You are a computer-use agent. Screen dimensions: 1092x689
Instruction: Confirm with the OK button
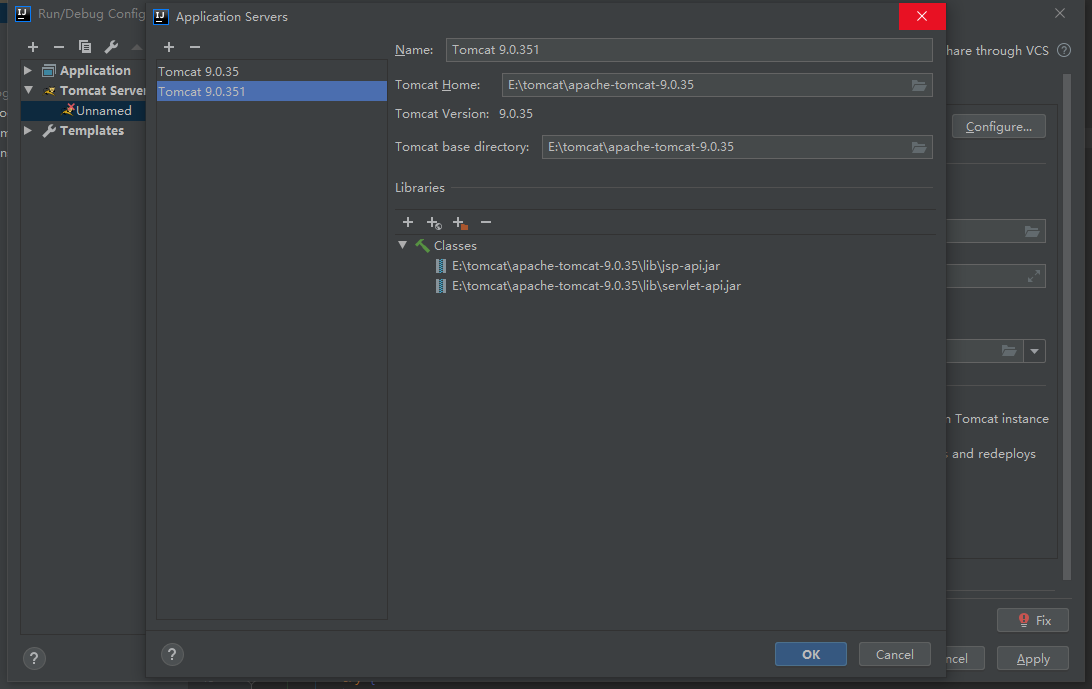point(811,654)
